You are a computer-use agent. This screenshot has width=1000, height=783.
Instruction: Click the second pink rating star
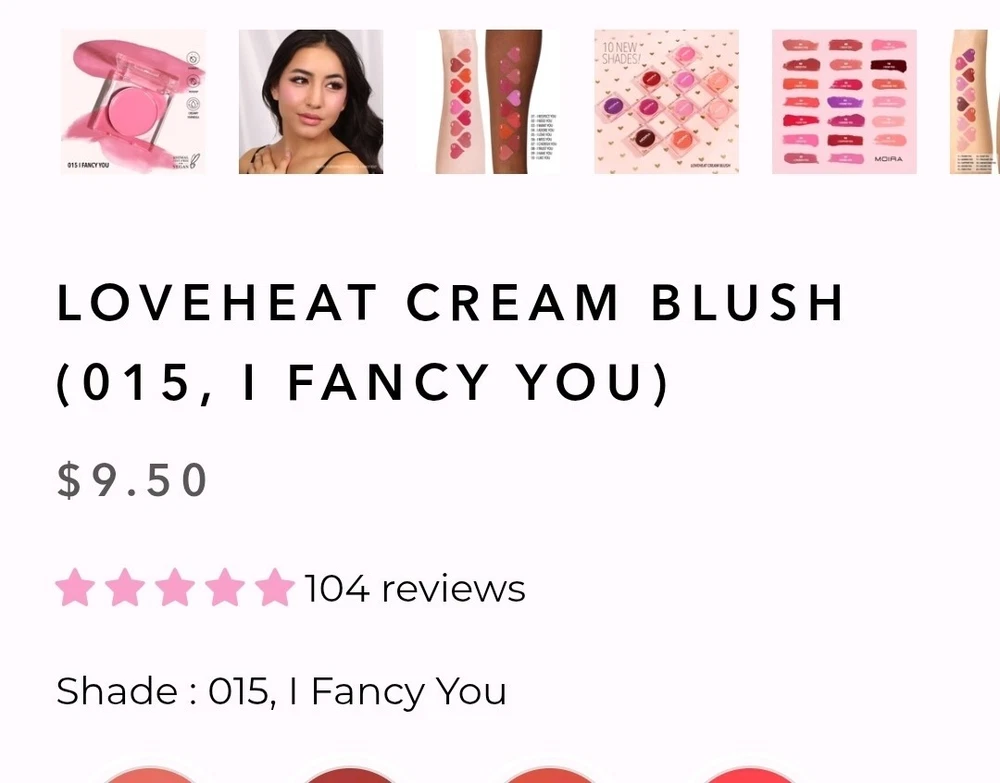tap(125, 587)
